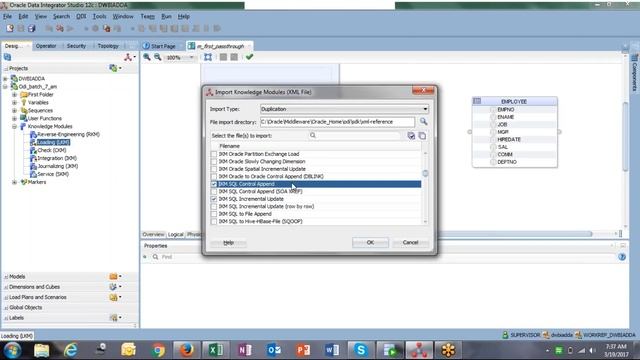The image size is (640, 360).
Task: Expand the First Folder node
Action: [14, 94]
